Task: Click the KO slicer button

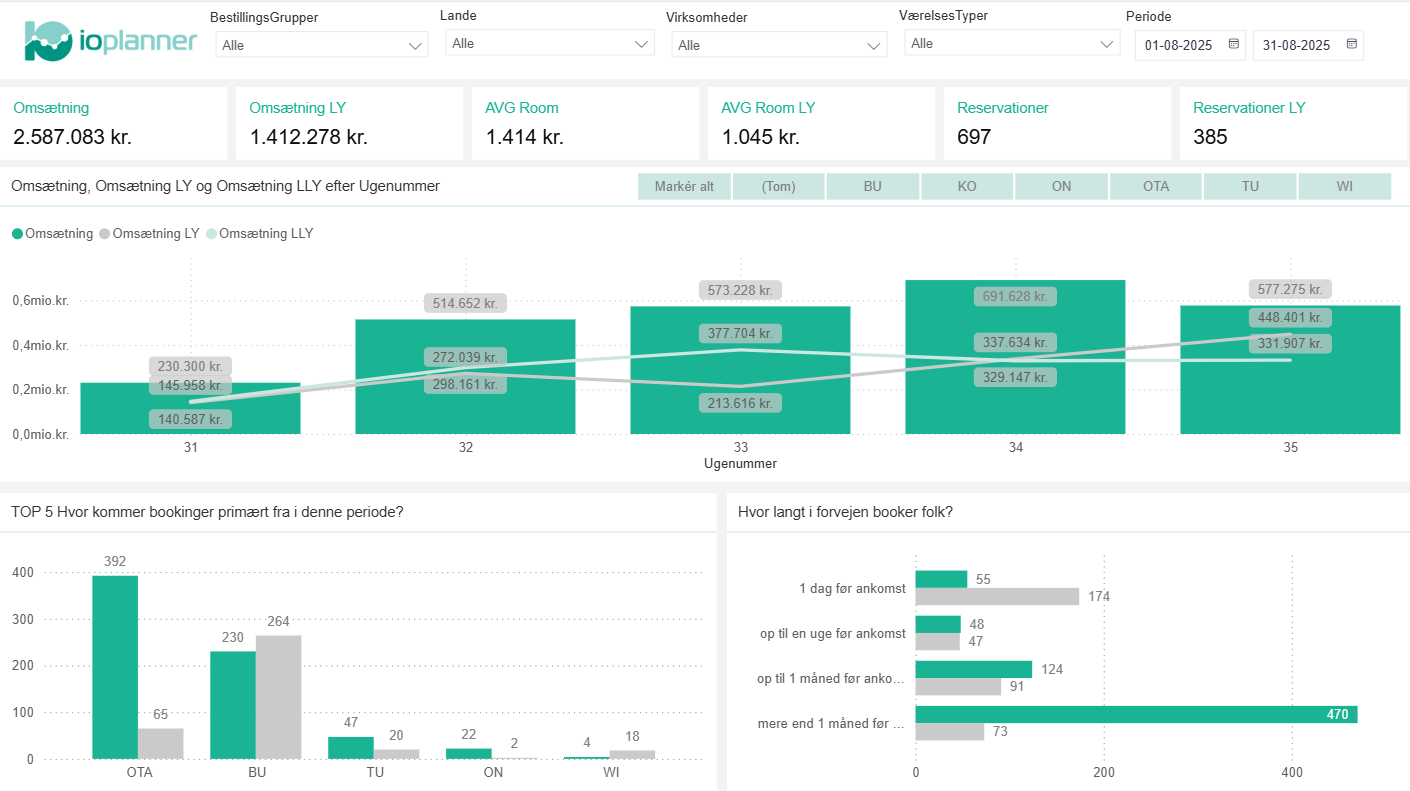Action: [967, 187]
